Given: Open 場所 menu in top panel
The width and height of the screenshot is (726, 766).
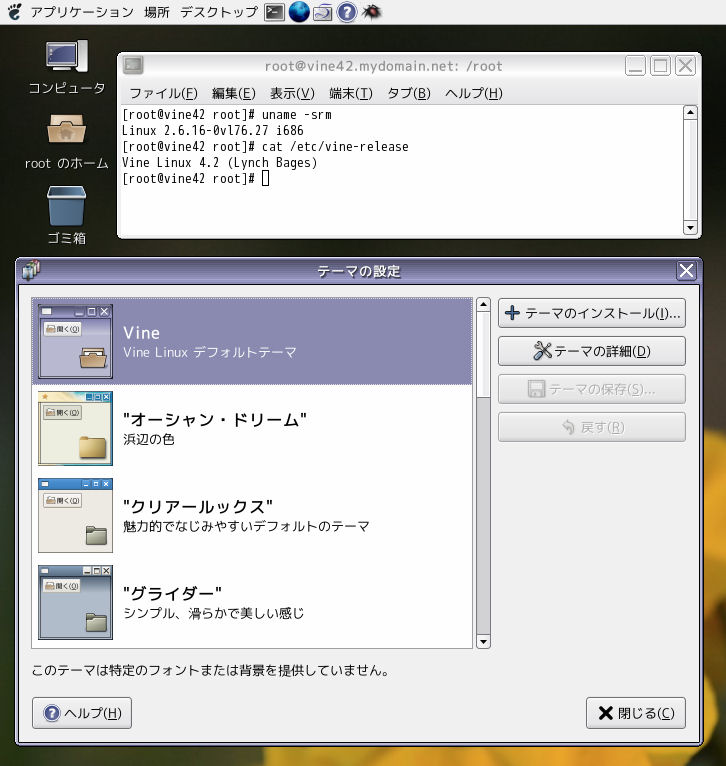Looking at the screenshot, I should [157, 12].
